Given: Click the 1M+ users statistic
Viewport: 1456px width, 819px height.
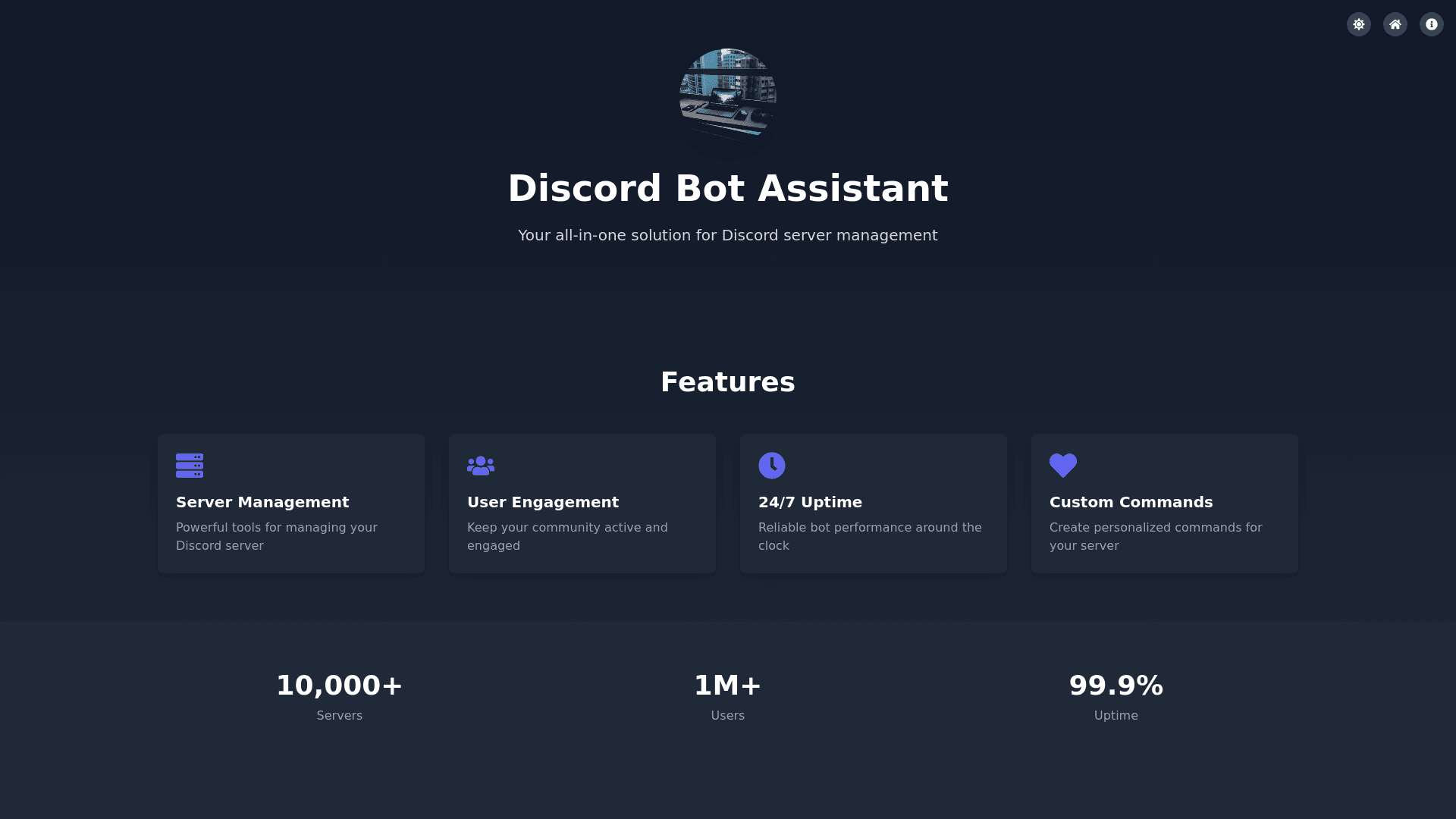Looking at the screenshot, I should click(x=727, y=686).
